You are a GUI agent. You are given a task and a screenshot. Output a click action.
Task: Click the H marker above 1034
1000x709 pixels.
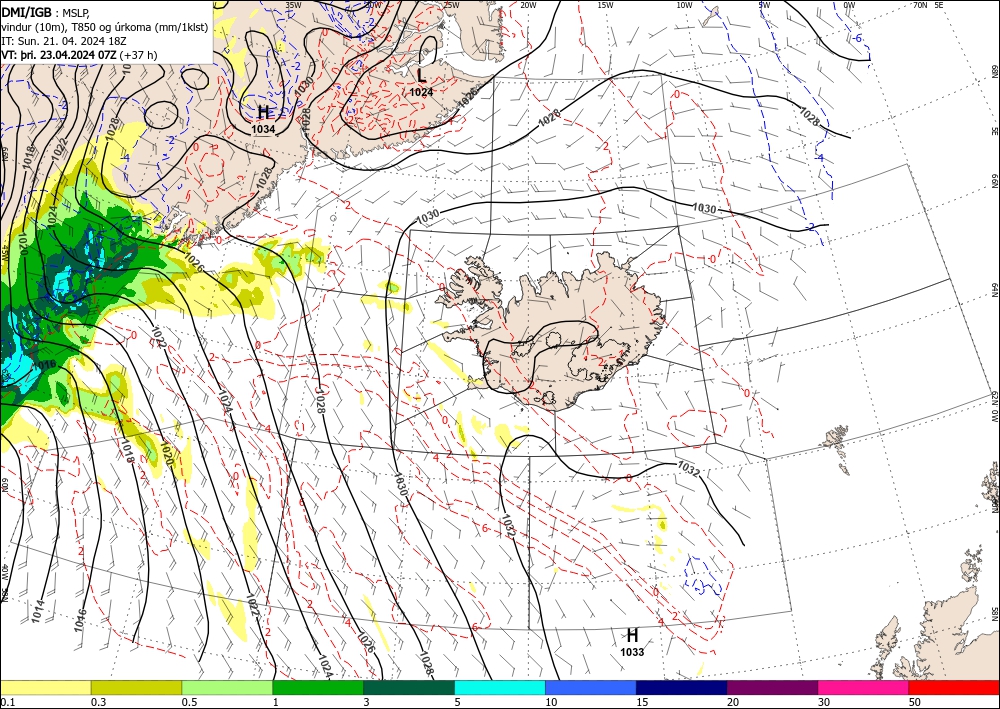(x=264, y=113)
